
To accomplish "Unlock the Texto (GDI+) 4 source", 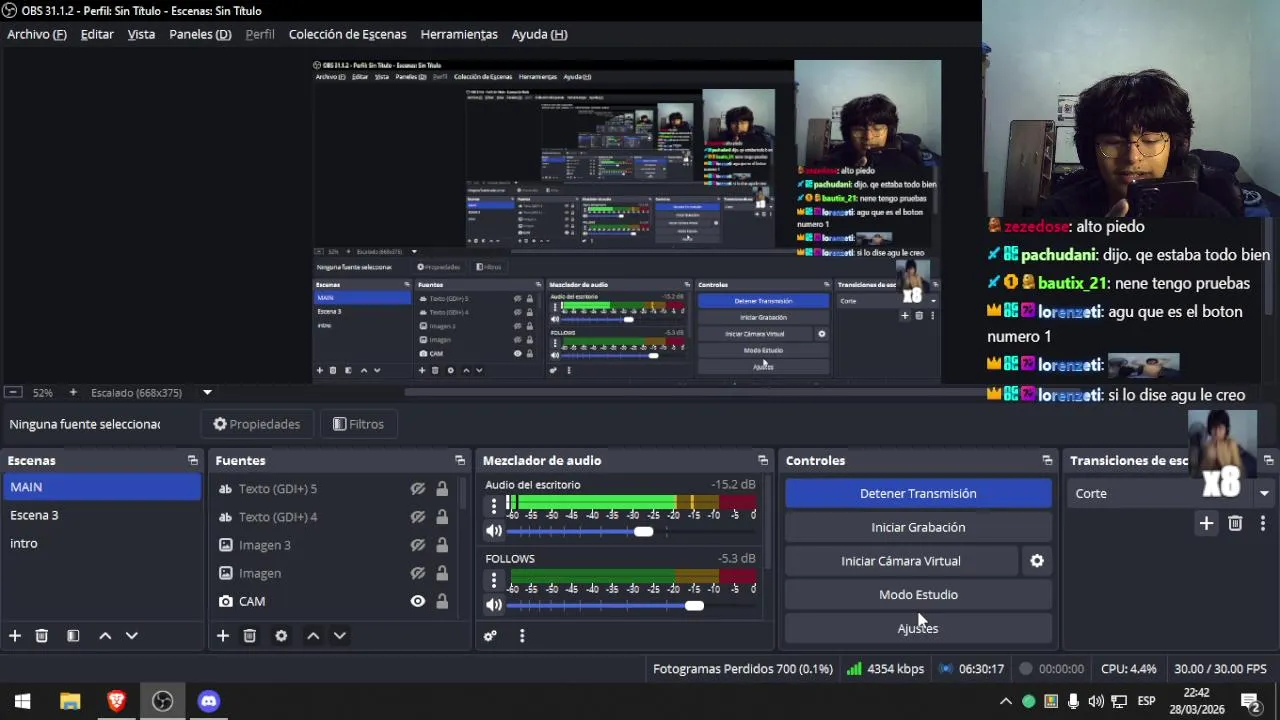I will click(442, 517).
